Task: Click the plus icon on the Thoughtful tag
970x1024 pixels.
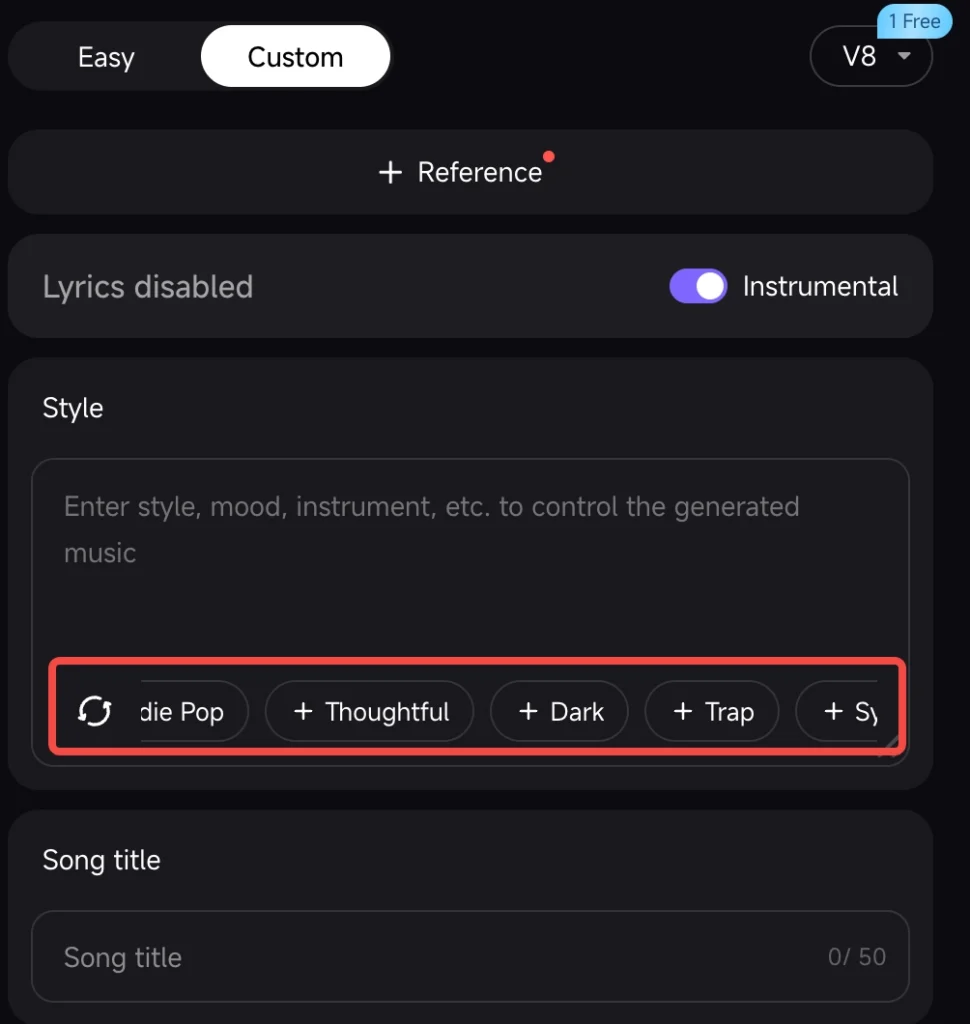Action: tap(303, 711)
